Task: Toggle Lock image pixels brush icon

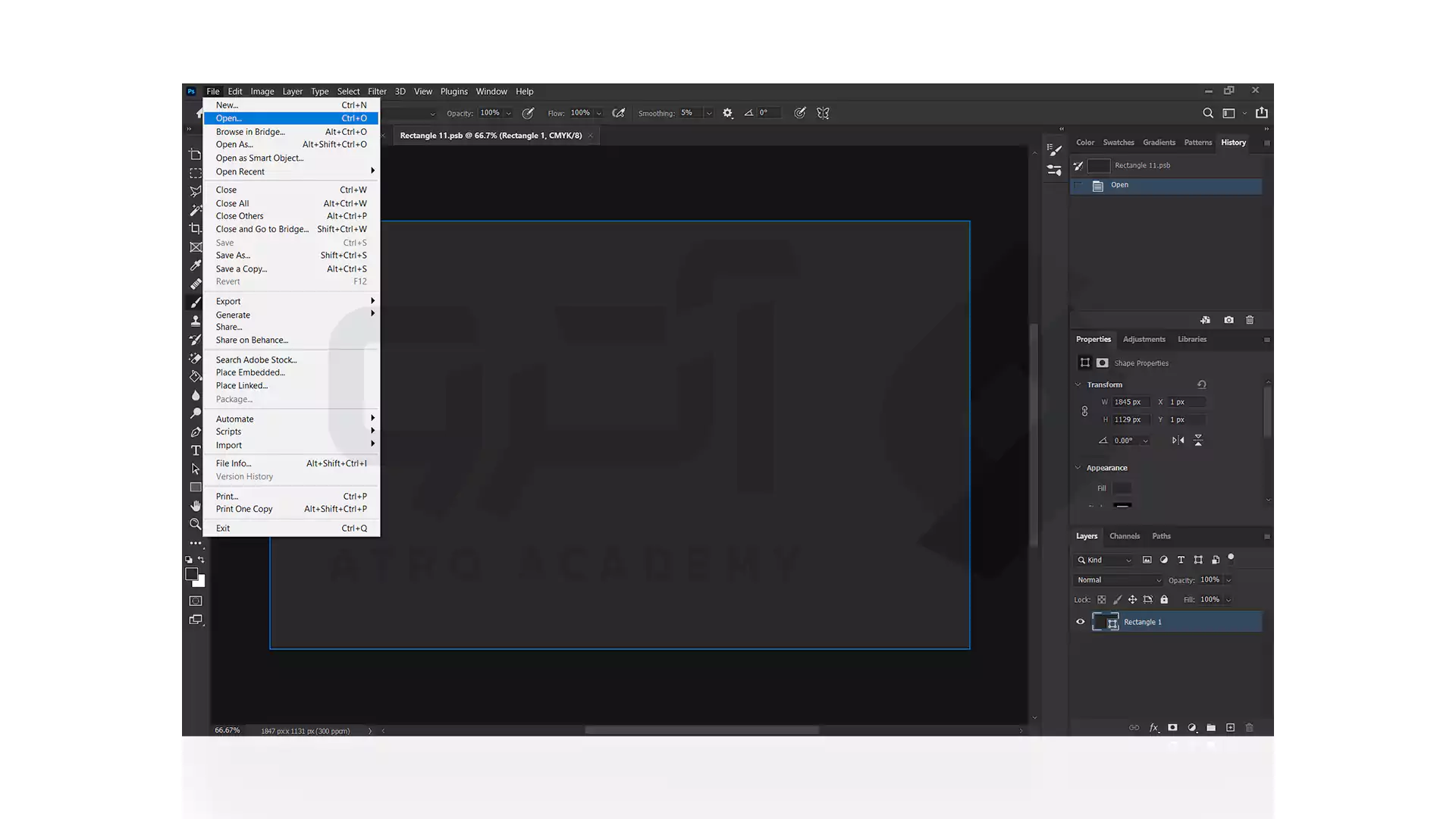Action: 1117,600
